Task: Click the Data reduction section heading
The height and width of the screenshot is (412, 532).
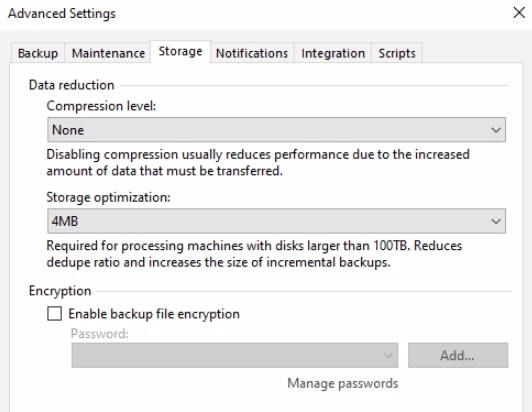Action: pyautogui.click(x=72, y=85)
